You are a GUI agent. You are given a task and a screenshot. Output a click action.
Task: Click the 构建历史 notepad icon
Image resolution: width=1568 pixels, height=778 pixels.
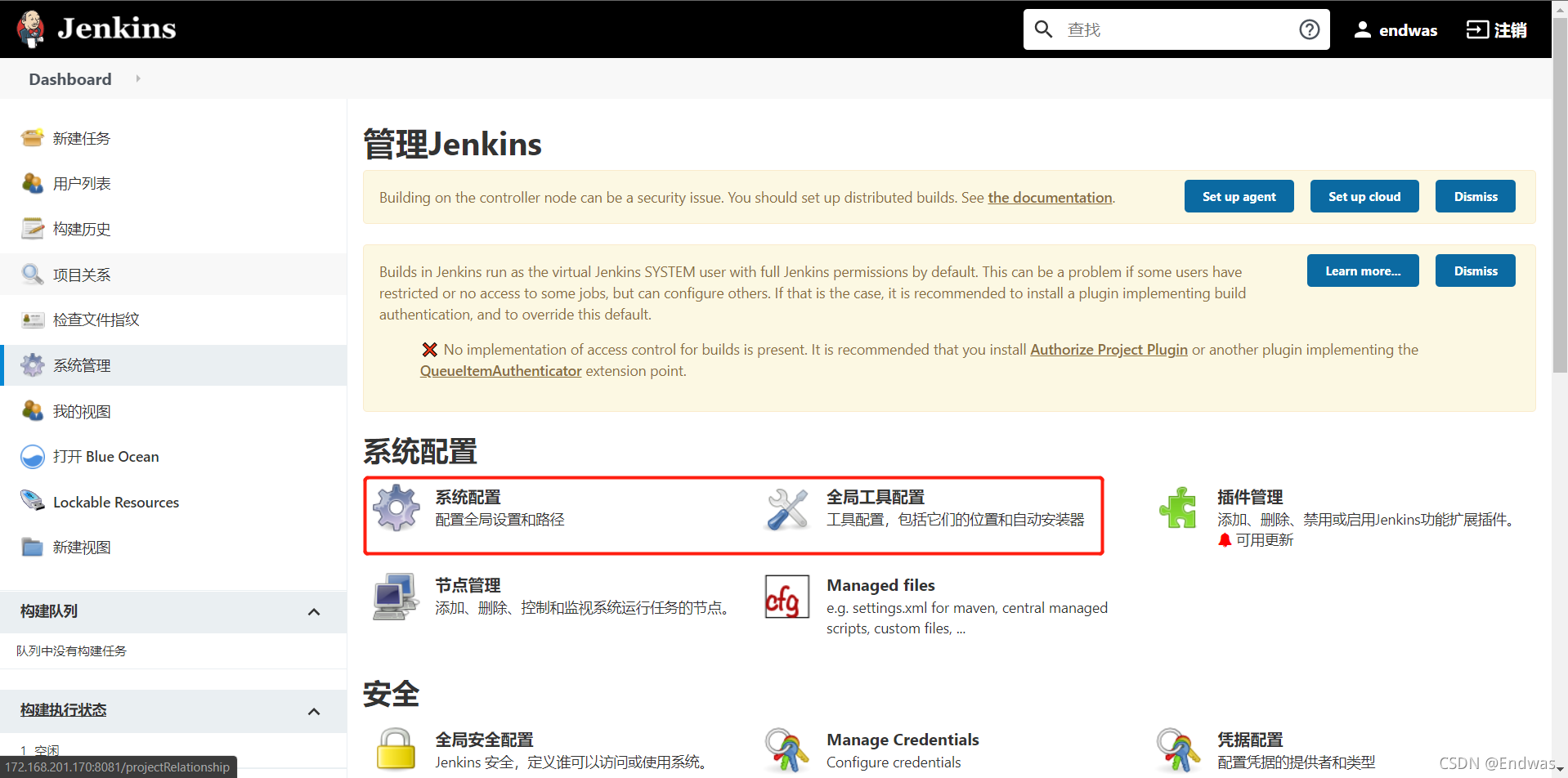(33, 229)
